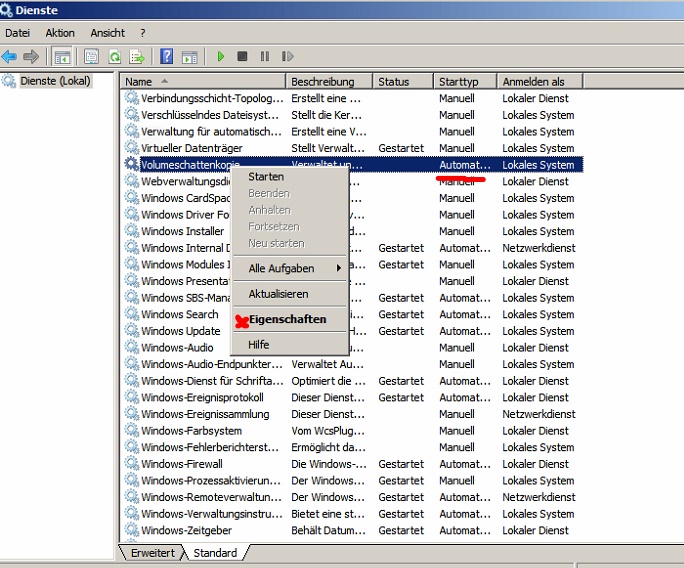Sort by the Beschreibung column header
Viewport: 684px width, 568px height.
coord(329,82)
